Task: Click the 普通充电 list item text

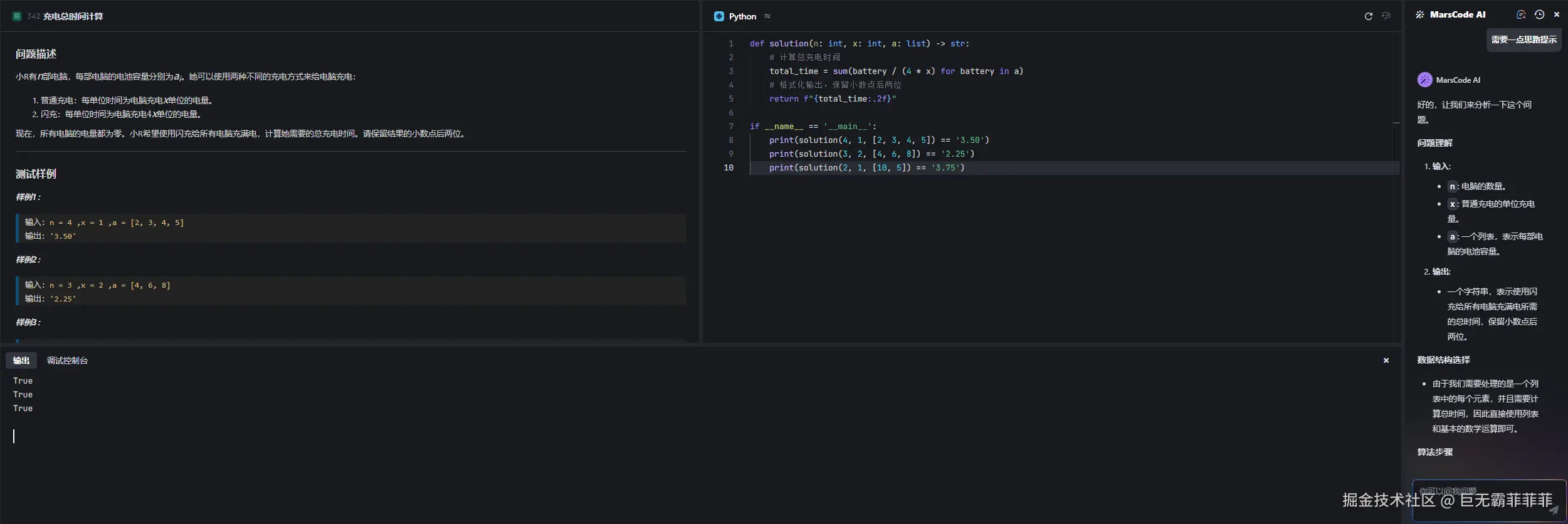Action: pyautogui.click(x=128, y=100)
